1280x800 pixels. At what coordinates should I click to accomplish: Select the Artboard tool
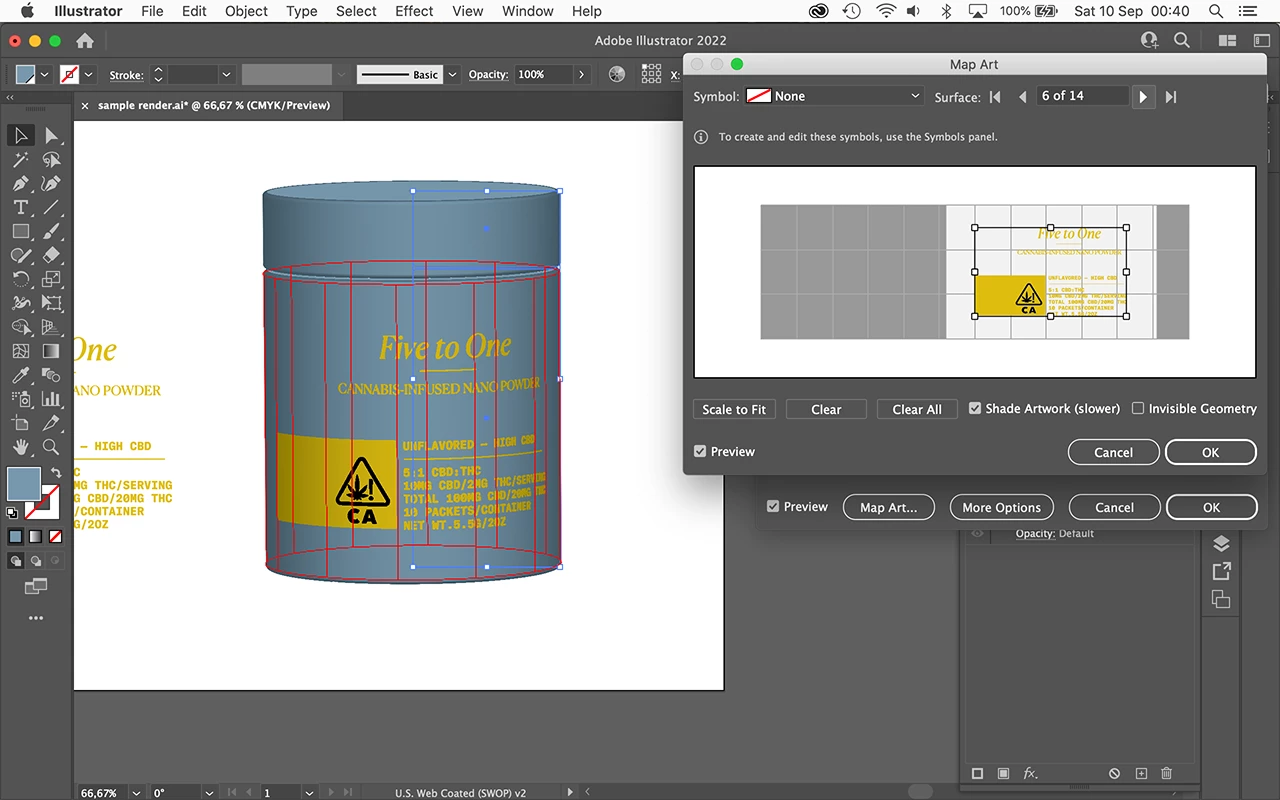tap(20, 423)
